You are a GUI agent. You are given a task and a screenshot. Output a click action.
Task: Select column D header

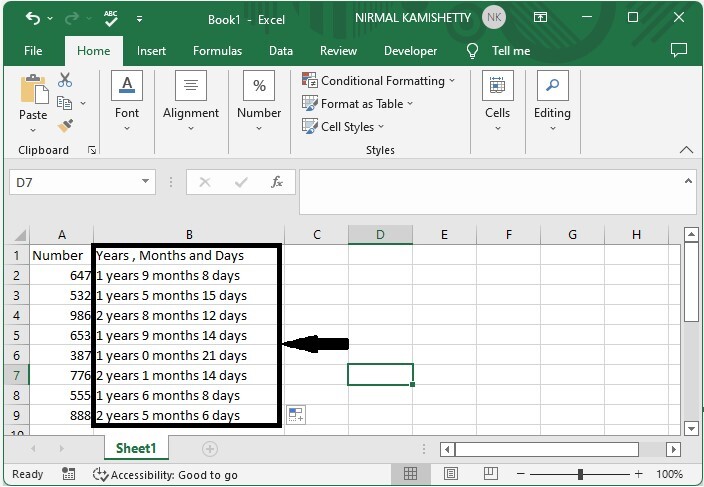(x=380, y=235)
